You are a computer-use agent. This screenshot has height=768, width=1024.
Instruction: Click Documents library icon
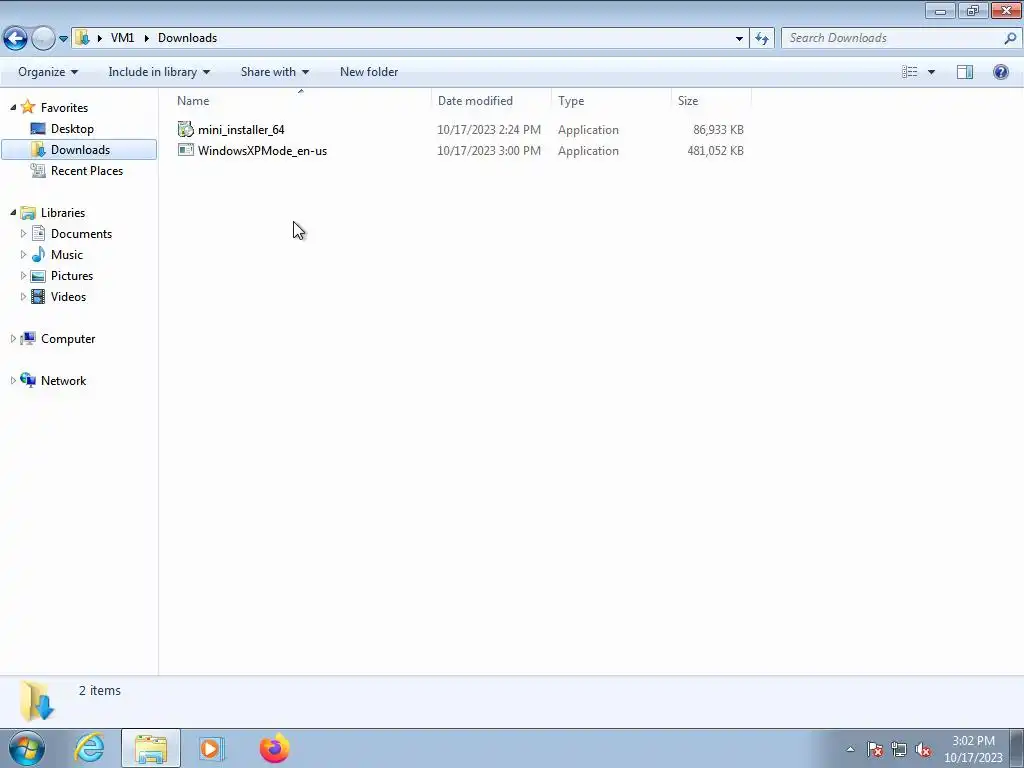(39, 233)
